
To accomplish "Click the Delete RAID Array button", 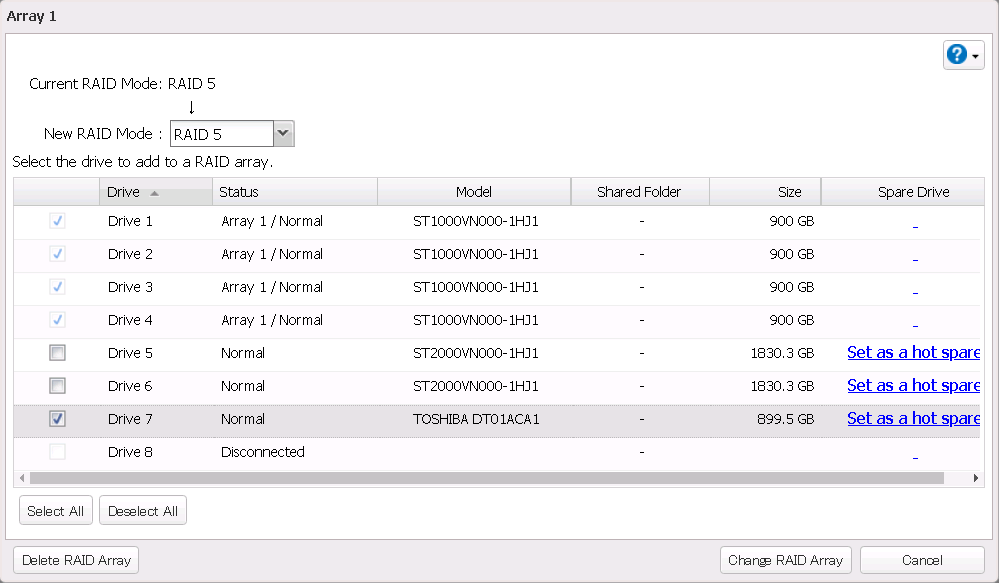I will (77, 560).
